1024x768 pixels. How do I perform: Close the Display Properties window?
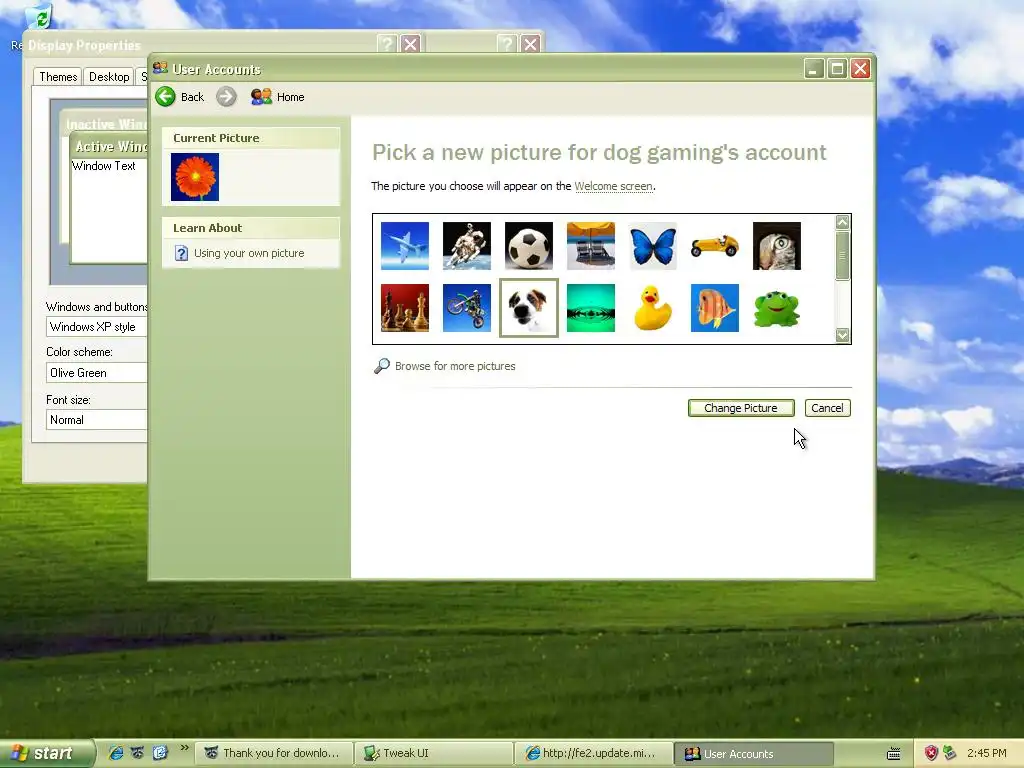tap(410, 44)
